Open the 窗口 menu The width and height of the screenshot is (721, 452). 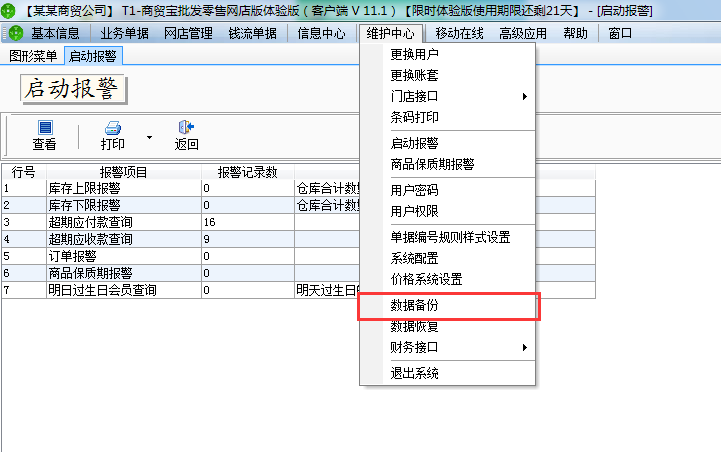tap(620, 33)
